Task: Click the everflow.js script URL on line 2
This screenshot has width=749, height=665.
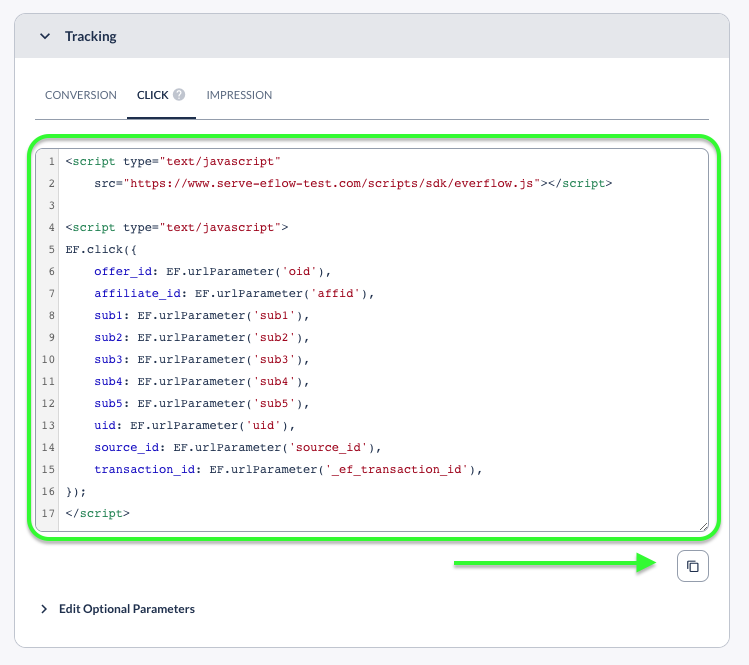Action: coord(332,183)
